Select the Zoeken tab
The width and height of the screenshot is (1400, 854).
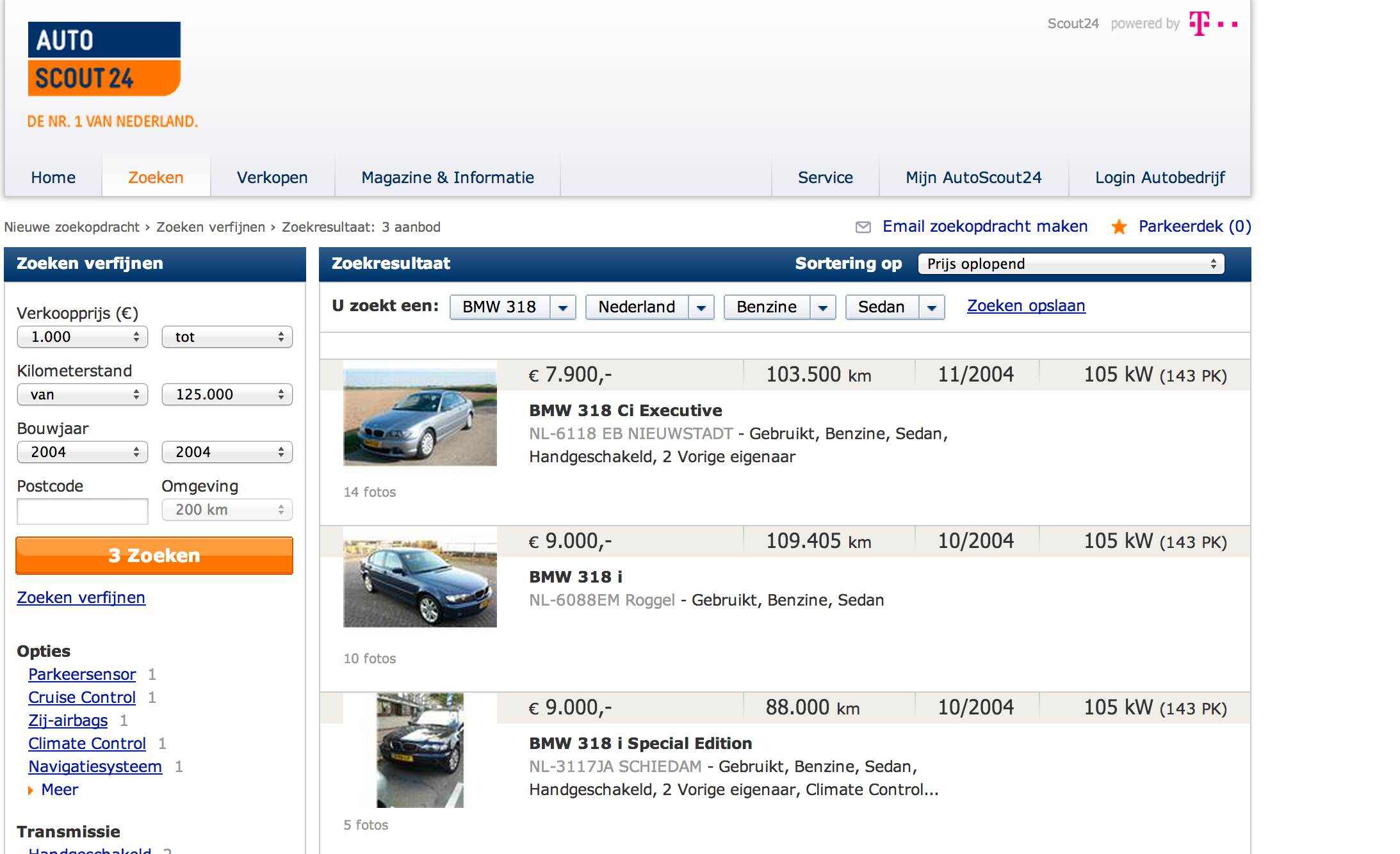click(156, 177)
